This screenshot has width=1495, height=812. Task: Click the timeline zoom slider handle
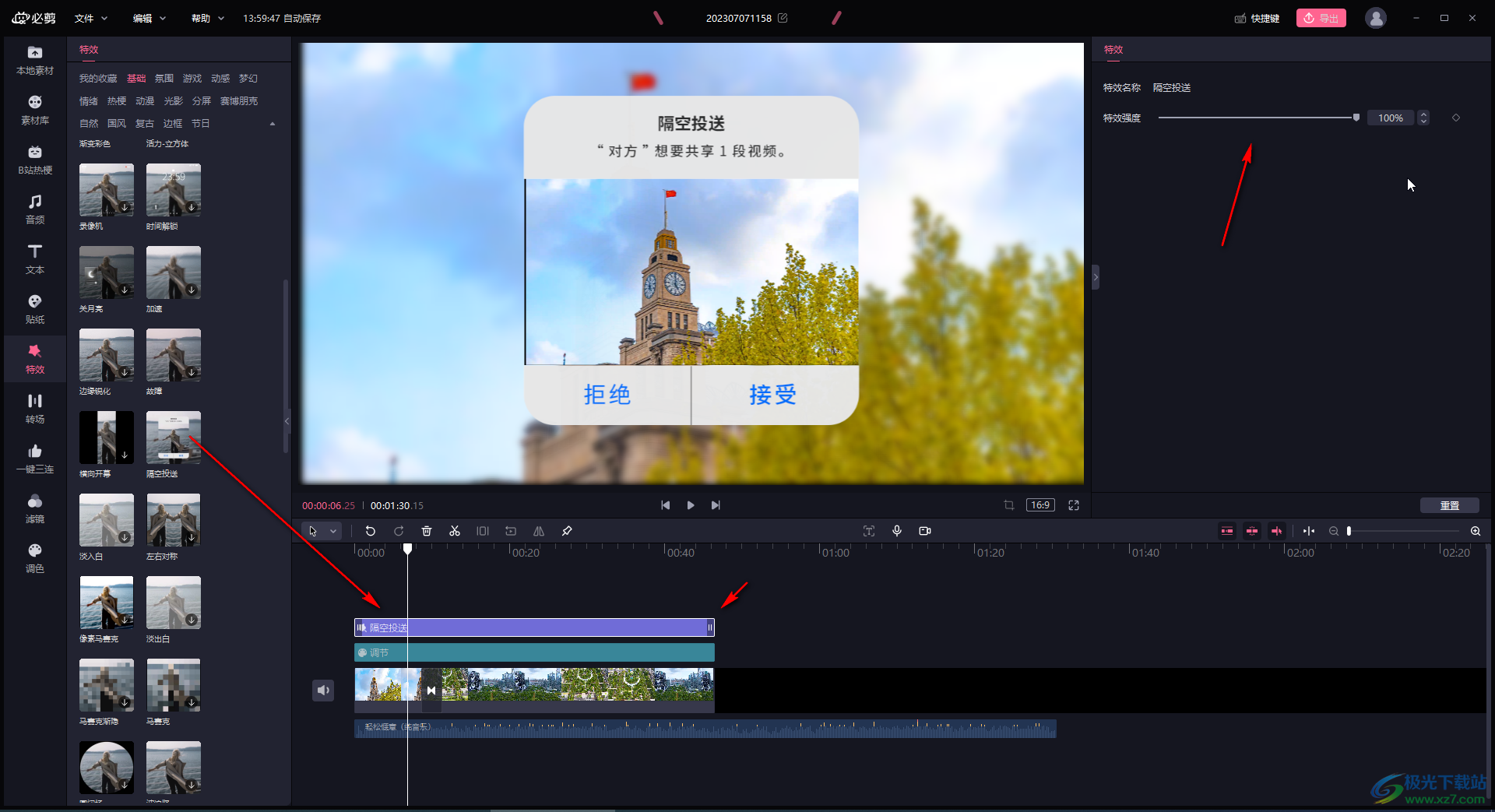pyautogui.click(x=1349, y=531)
